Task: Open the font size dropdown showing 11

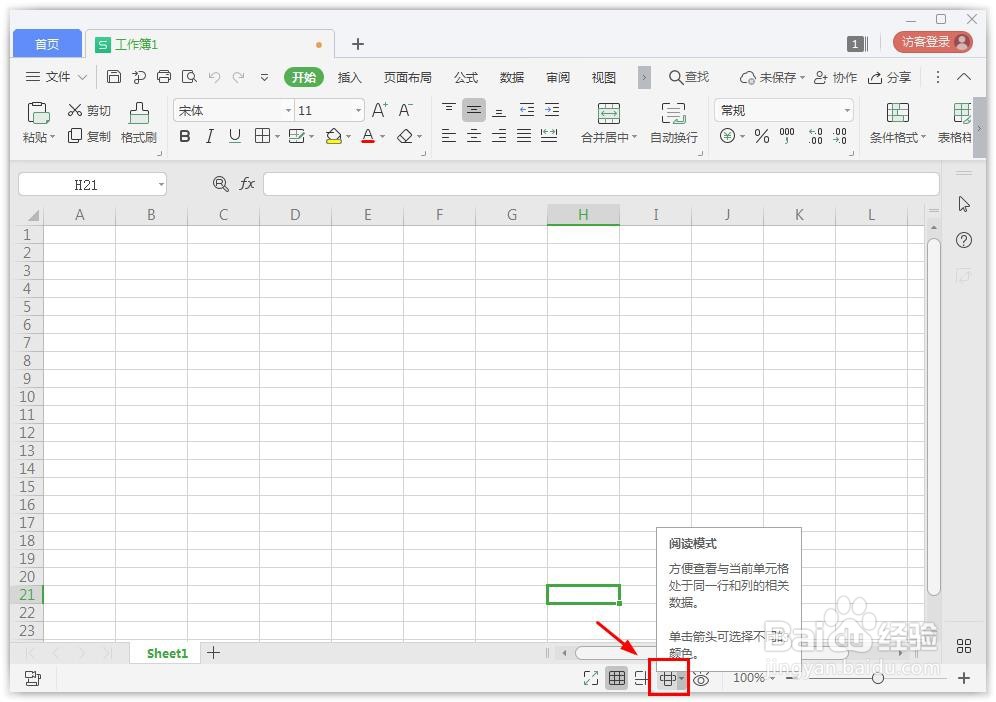Action: point(356,110)
